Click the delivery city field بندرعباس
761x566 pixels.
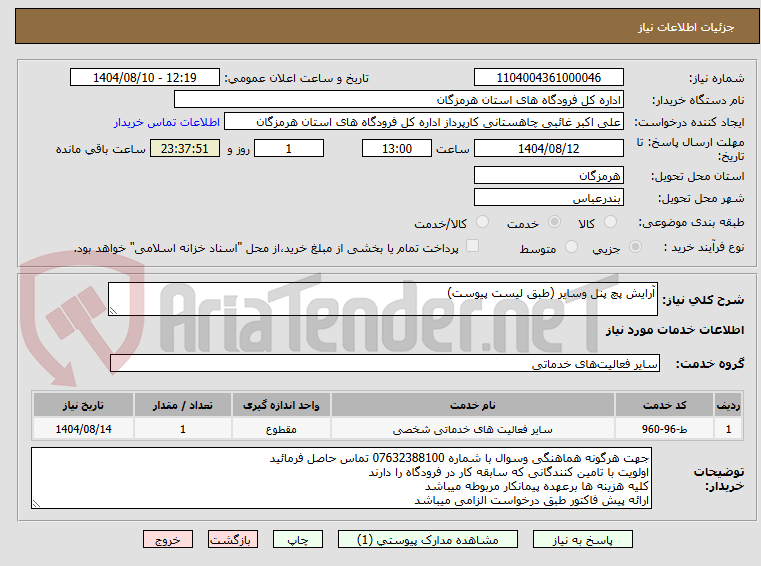tap(548, 198)
